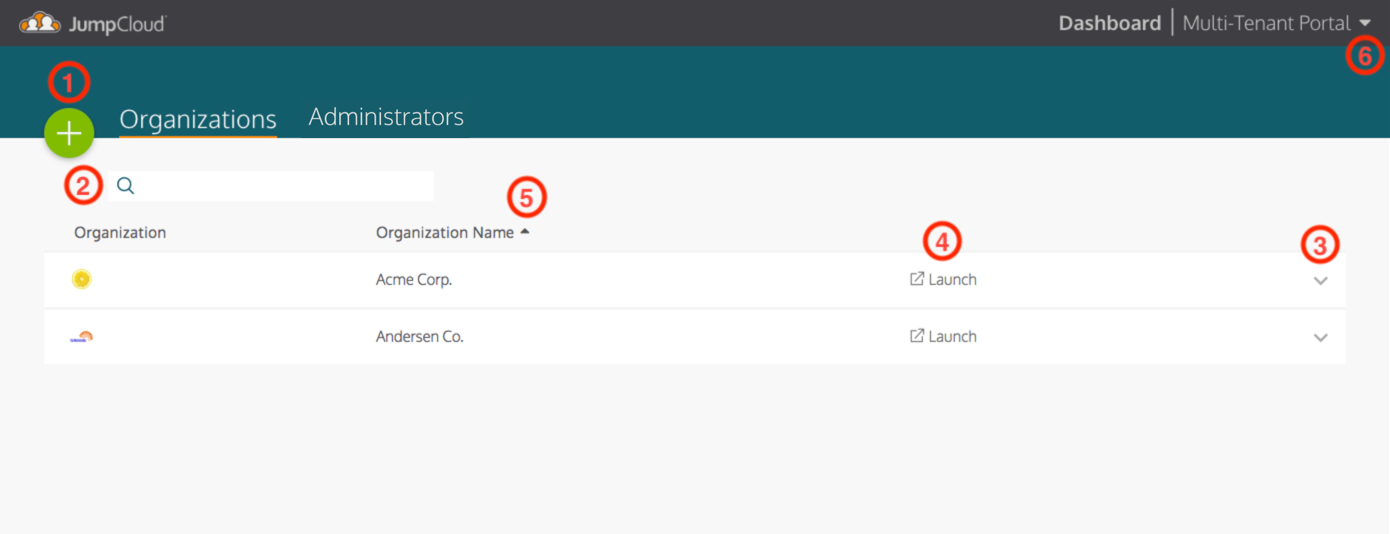Click the JumpCloud logo
Image resolution: width=1390 pixels, height=534 pixels.
(x=93, y=23)
